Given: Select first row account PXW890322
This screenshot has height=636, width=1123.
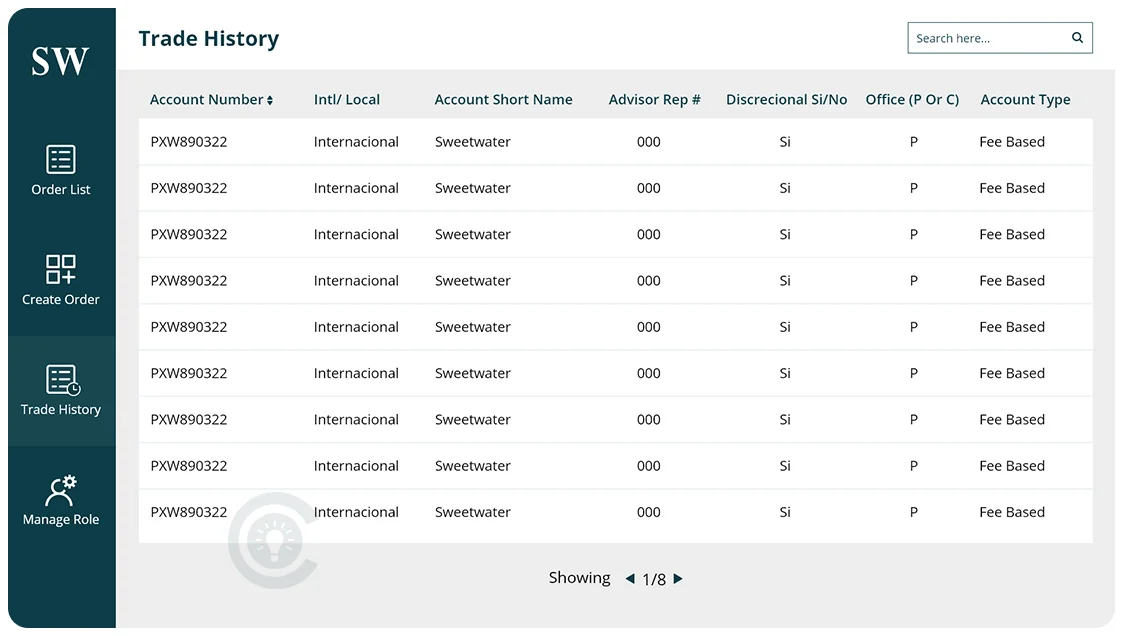Looking at the screenshot, I should [189, 142].
